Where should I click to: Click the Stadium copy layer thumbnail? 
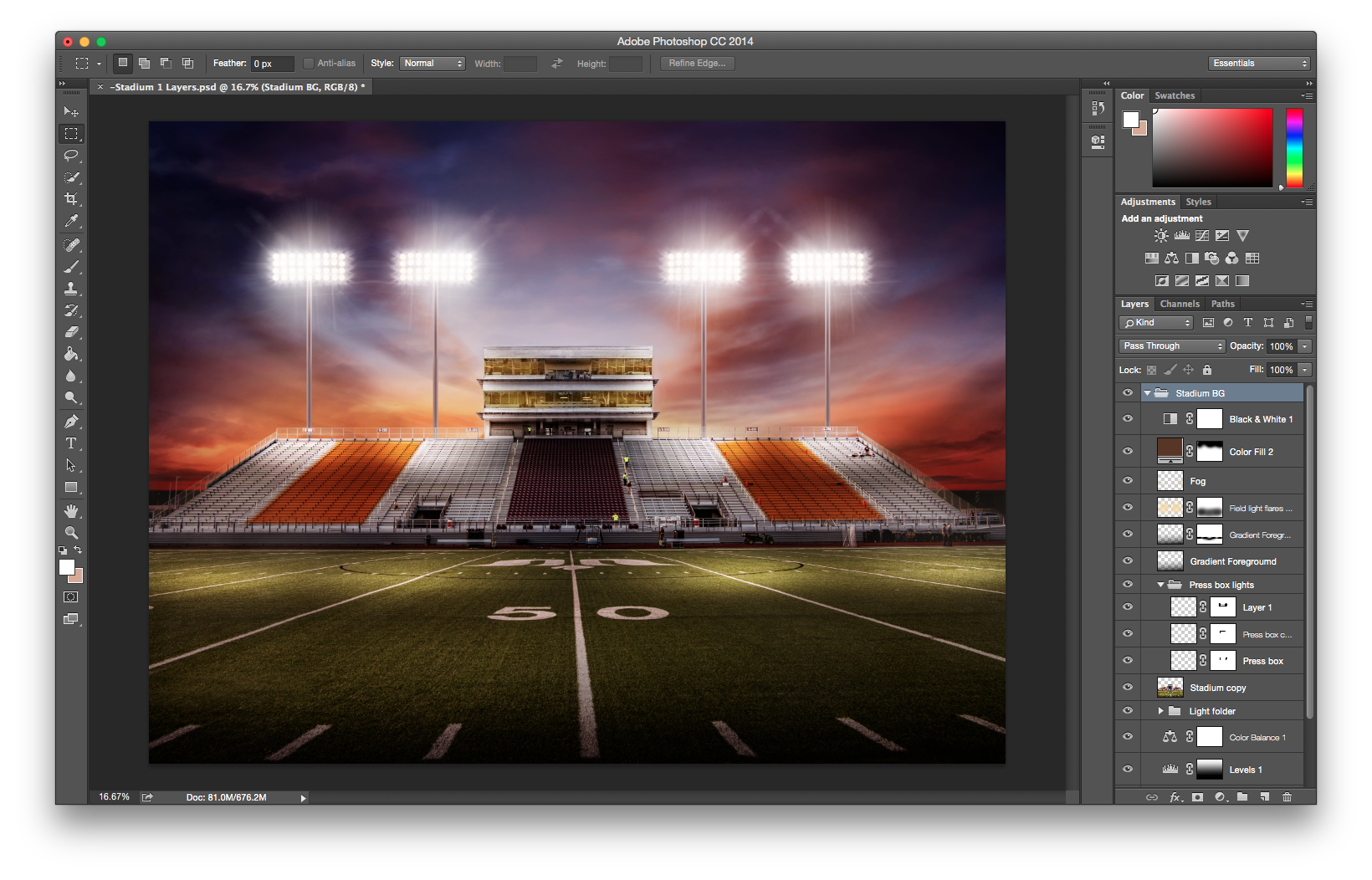click(x=1170, y=688)
